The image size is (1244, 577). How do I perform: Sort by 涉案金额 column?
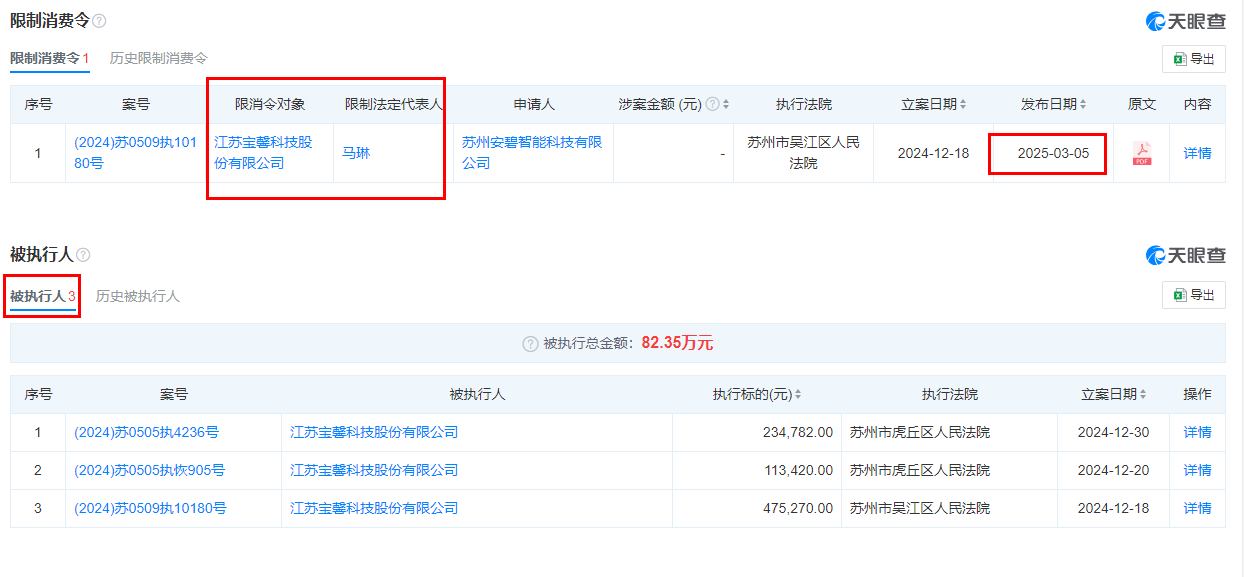(726, 104)
